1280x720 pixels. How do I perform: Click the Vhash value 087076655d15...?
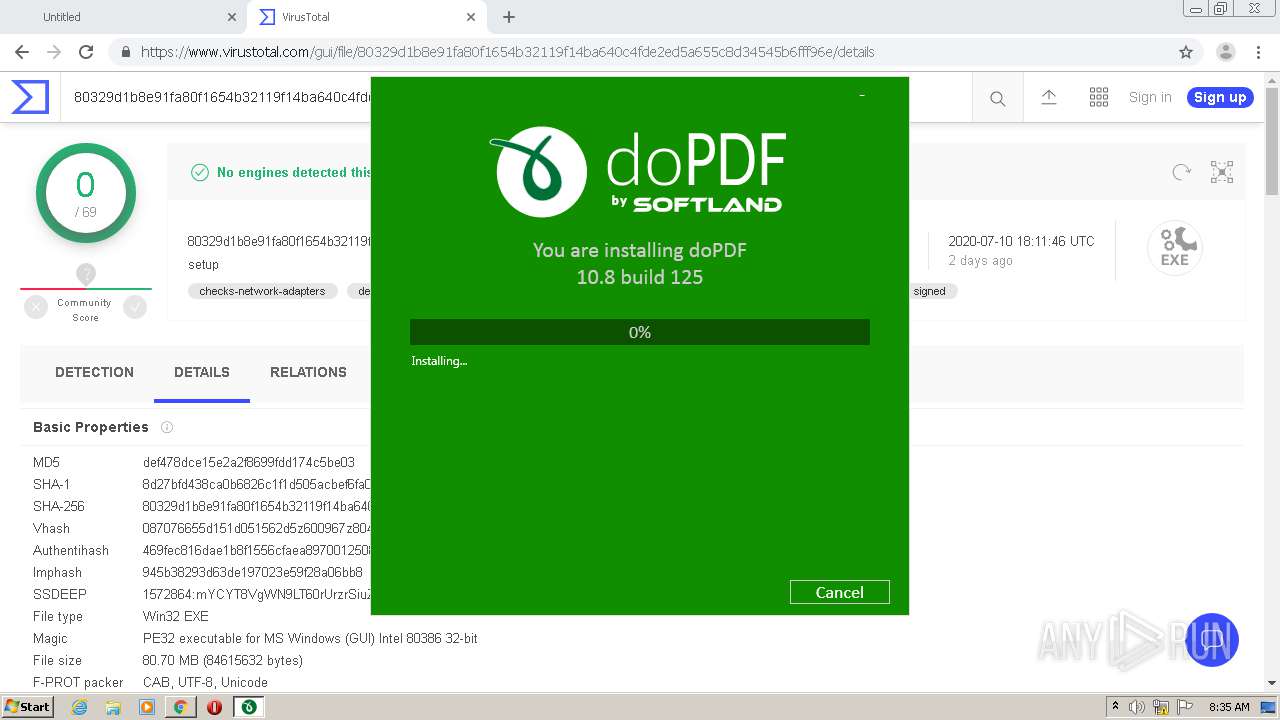pyautogui.click(x=257, y=528)
